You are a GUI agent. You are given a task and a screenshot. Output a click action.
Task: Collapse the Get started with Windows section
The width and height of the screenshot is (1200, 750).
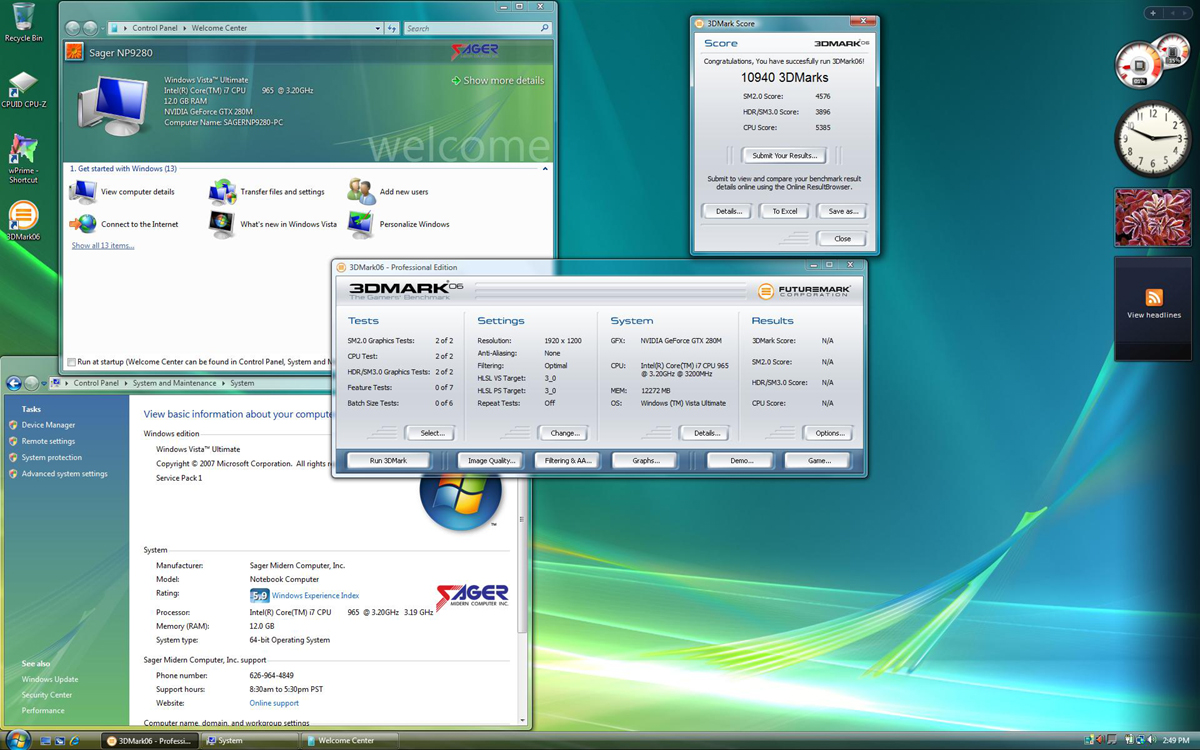click(546, 169)
